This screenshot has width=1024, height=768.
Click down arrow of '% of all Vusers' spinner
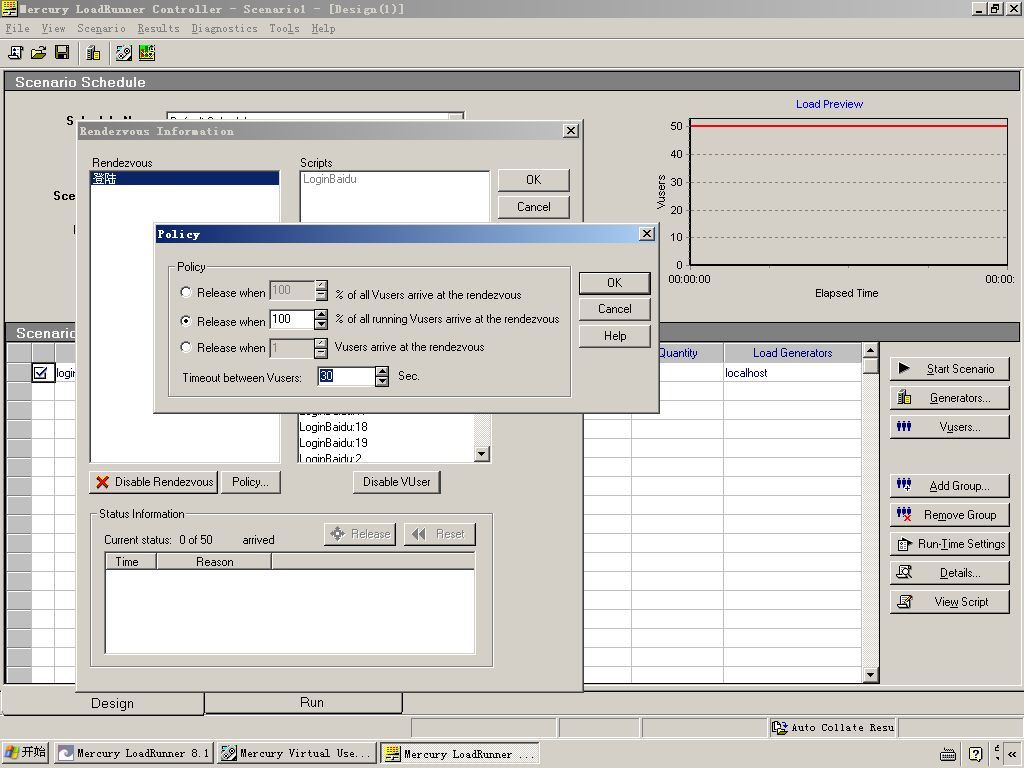(x=321, y=296)
